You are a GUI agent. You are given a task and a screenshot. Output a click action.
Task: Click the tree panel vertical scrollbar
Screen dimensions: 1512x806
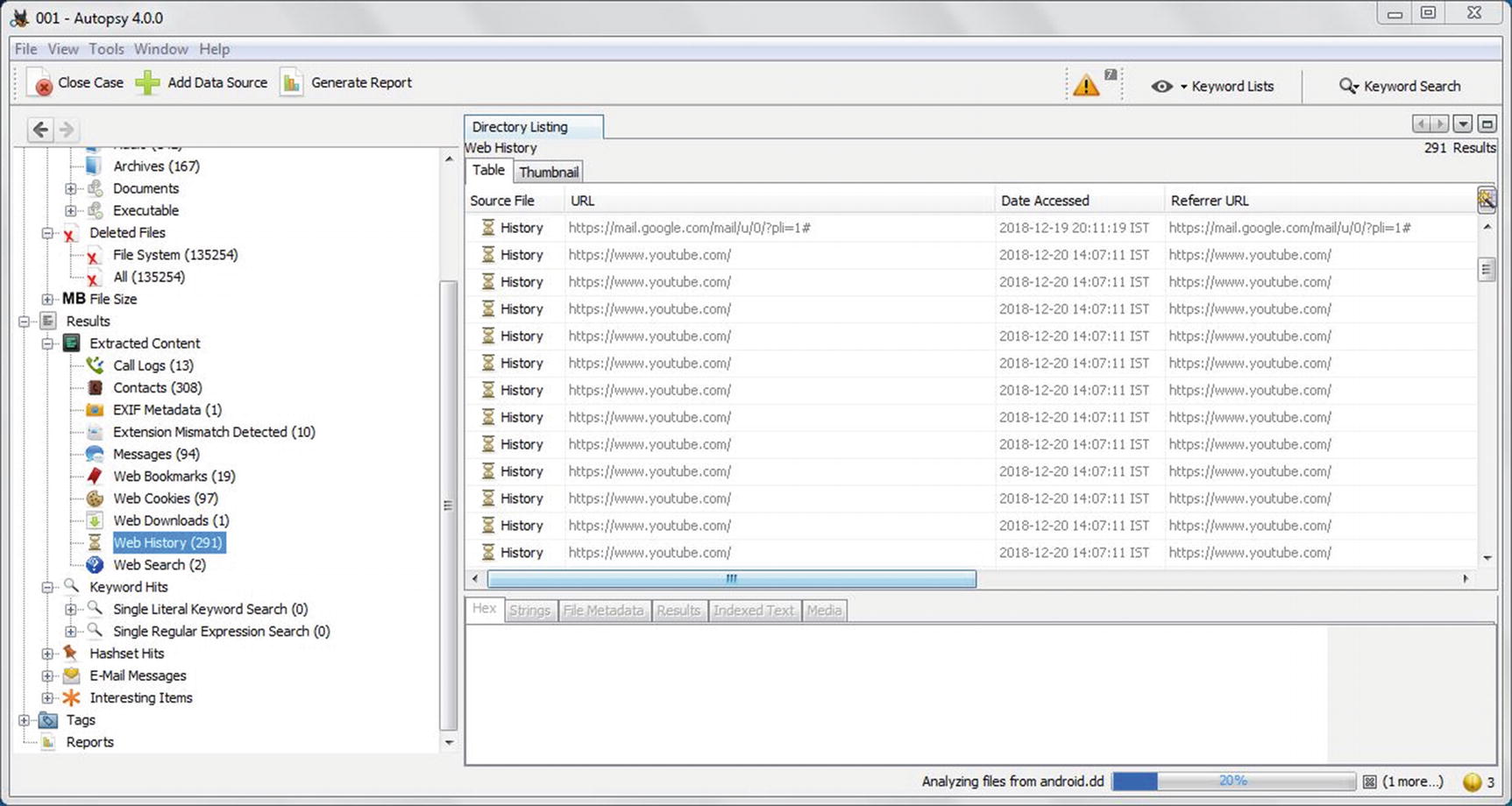(x=448, y=505)
